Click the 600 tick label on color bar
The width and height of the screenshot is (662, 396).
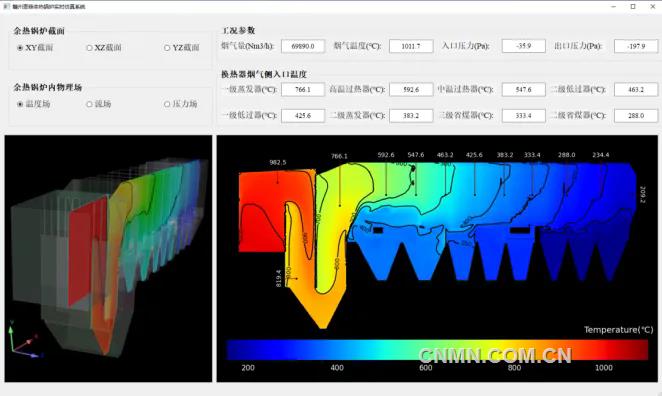[x=426, y=368]
